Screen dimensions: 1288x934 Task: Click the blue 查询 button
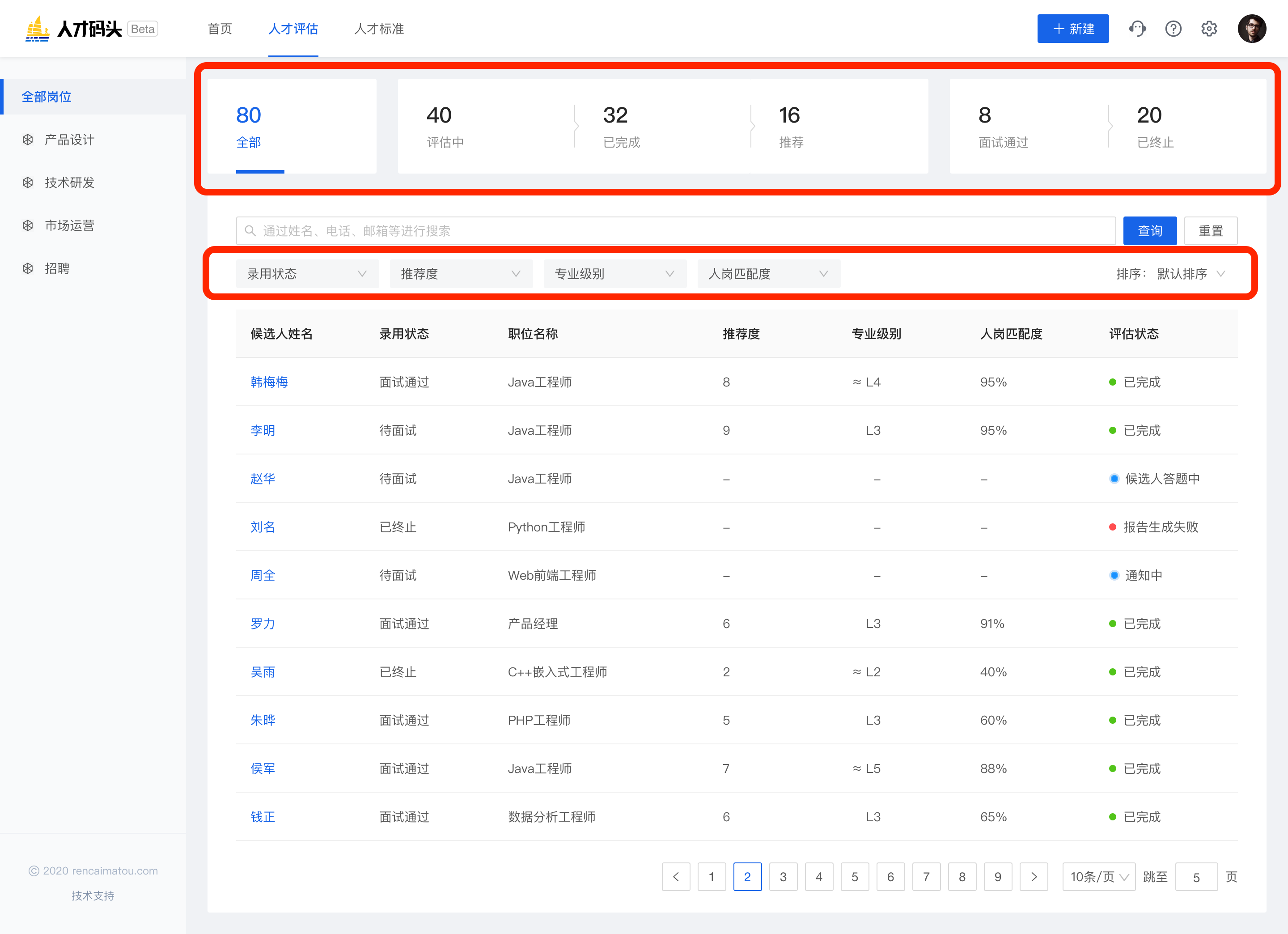click(x=1149, y=231)
